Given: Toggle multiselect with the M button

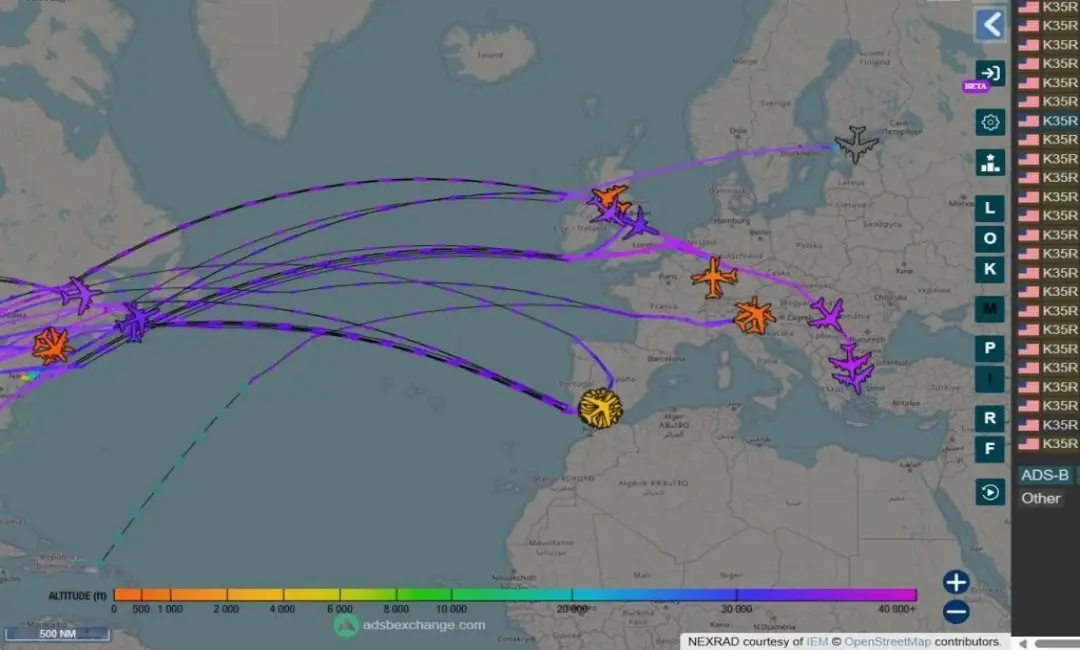Looking at the screenshot, I should click(x=990, y=309).
